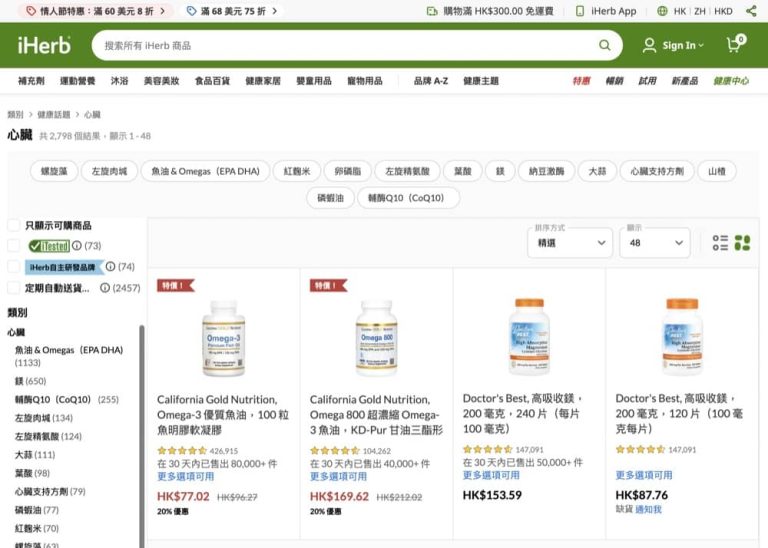This screenshot has width=768, height=548.
Task: Click the search magnifier icon
Action: point(604,45)
